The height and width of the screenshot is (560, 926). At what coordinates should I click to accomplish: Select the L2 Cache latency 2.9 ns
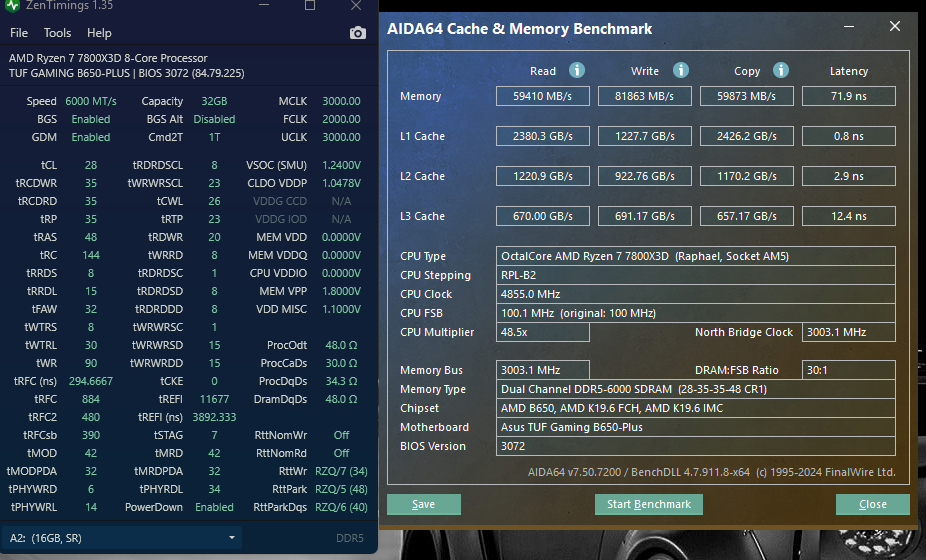(849, 176)
